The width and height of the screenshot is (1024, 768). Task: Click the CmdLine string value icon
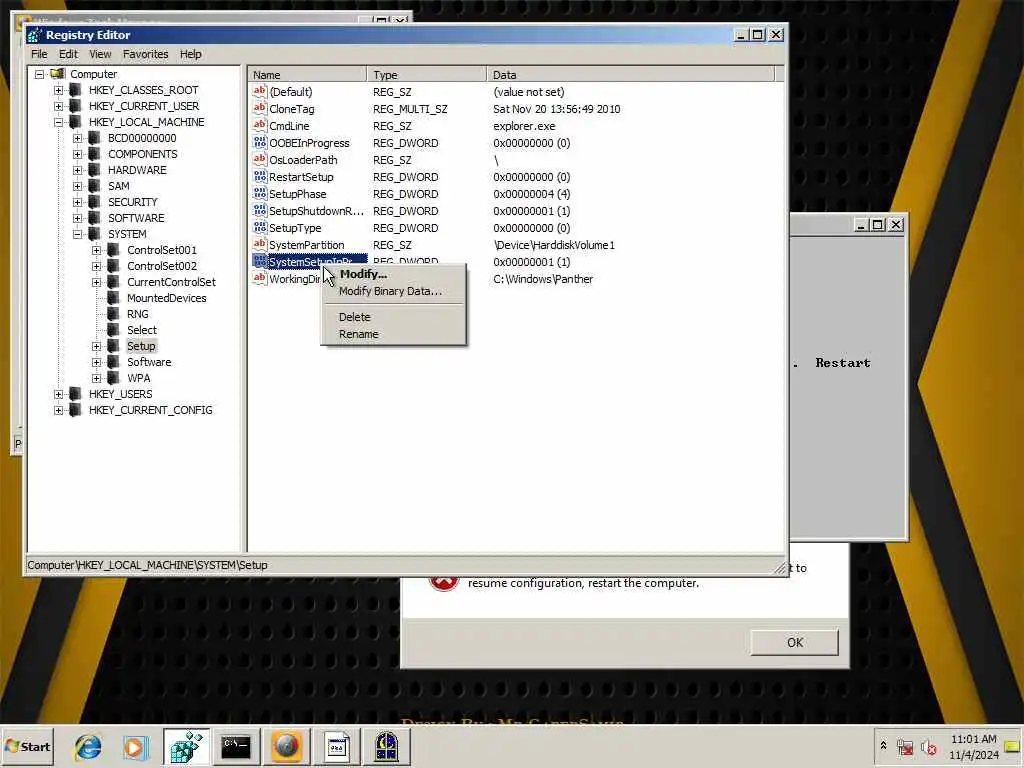260,125
